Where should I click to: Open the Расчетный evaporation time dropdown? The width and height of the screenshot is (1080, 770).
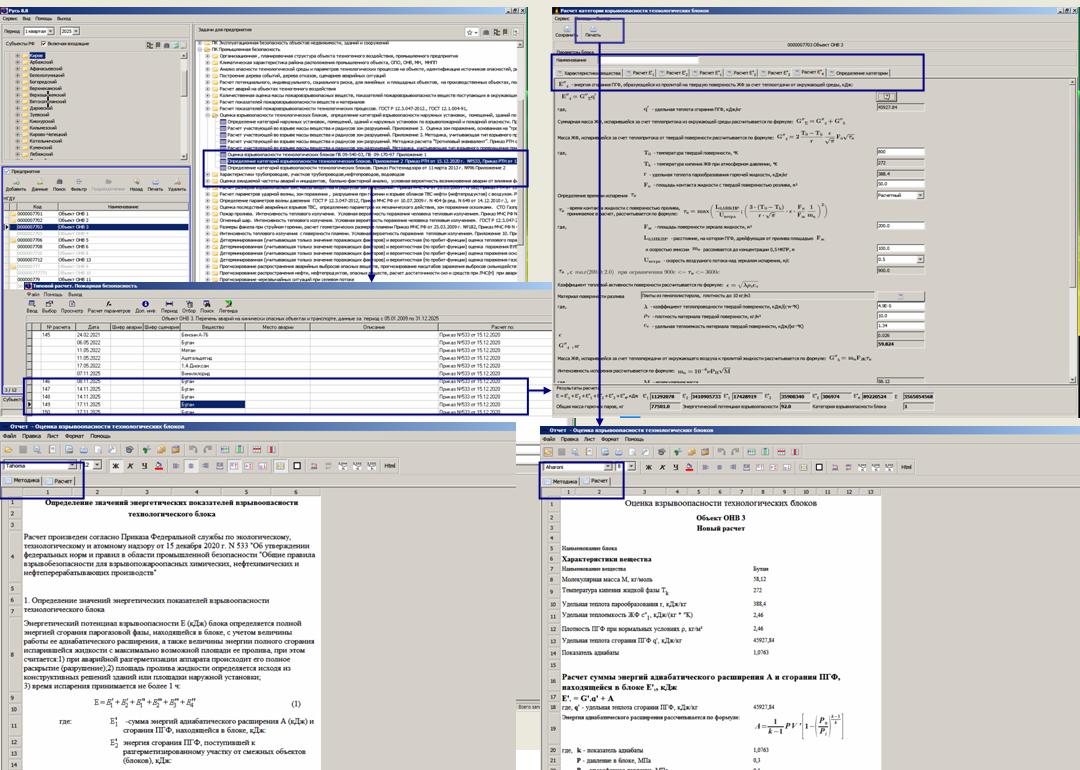[920, 196]
